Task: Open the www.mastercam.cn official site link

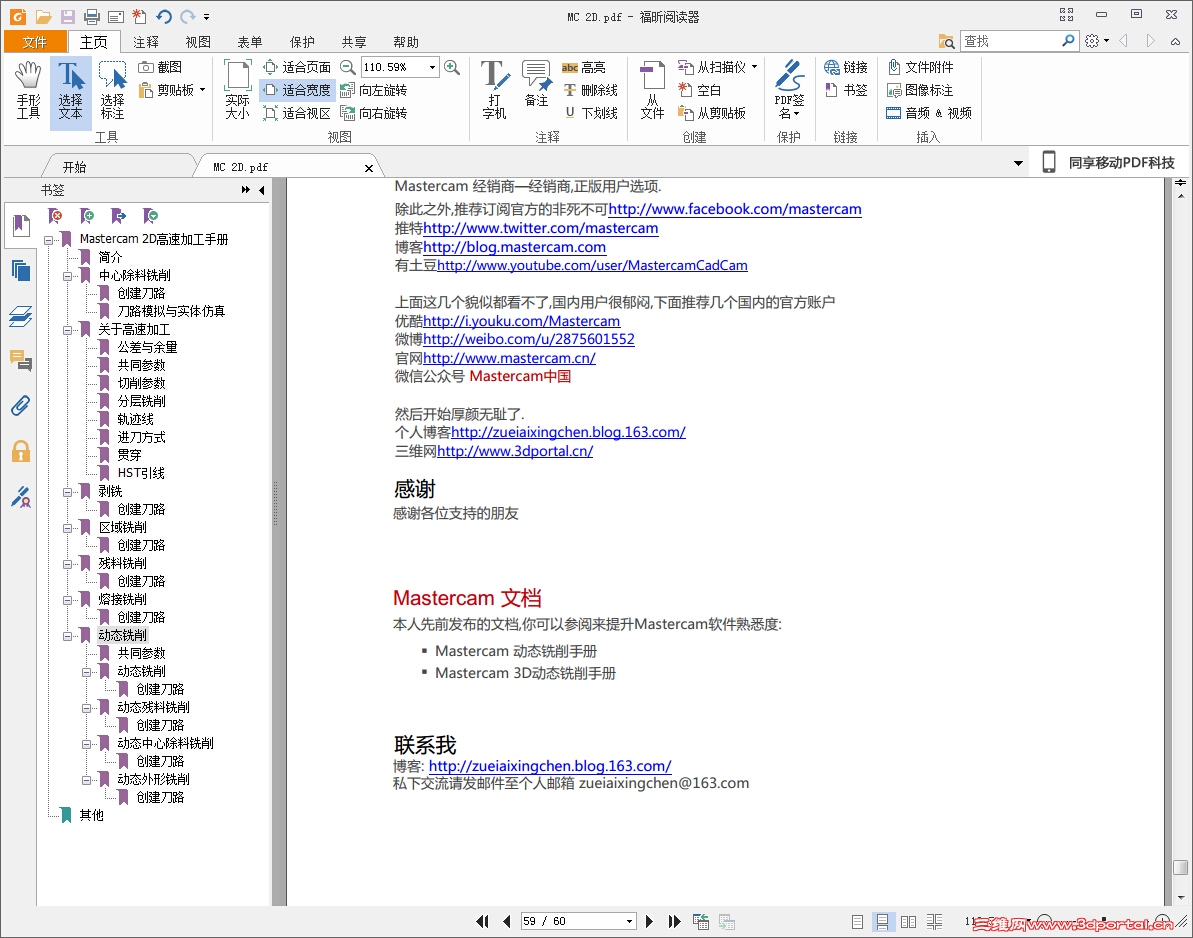Action: (510, 358)
